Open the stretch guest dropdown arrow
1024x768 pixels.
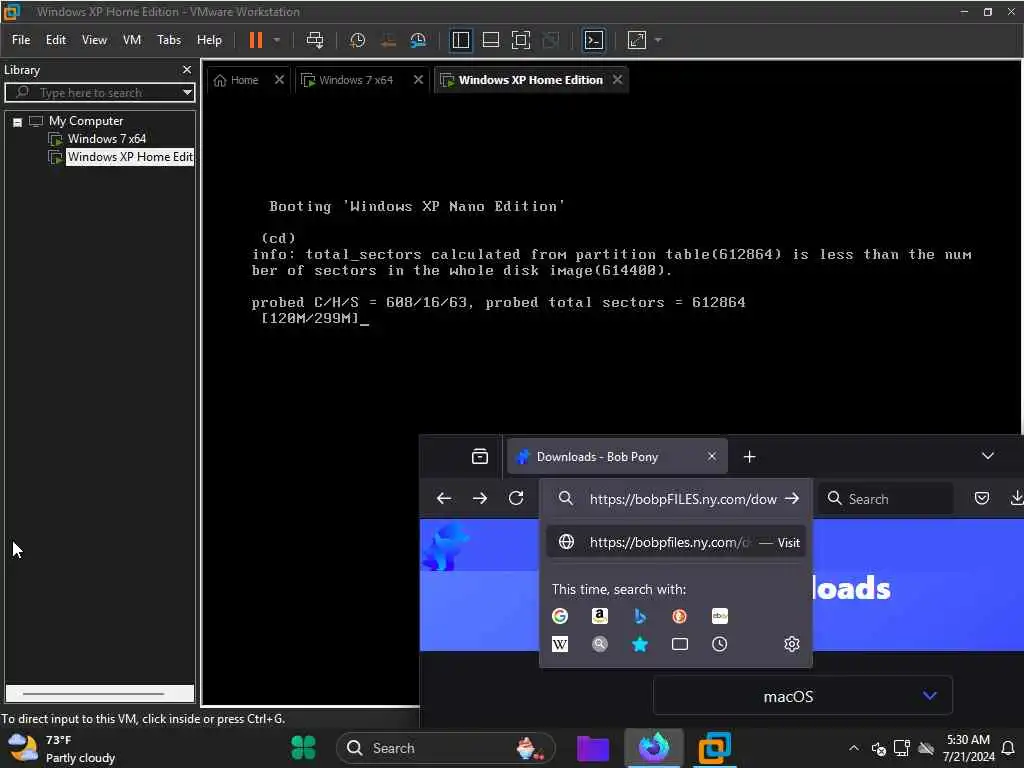coord(658,40)
